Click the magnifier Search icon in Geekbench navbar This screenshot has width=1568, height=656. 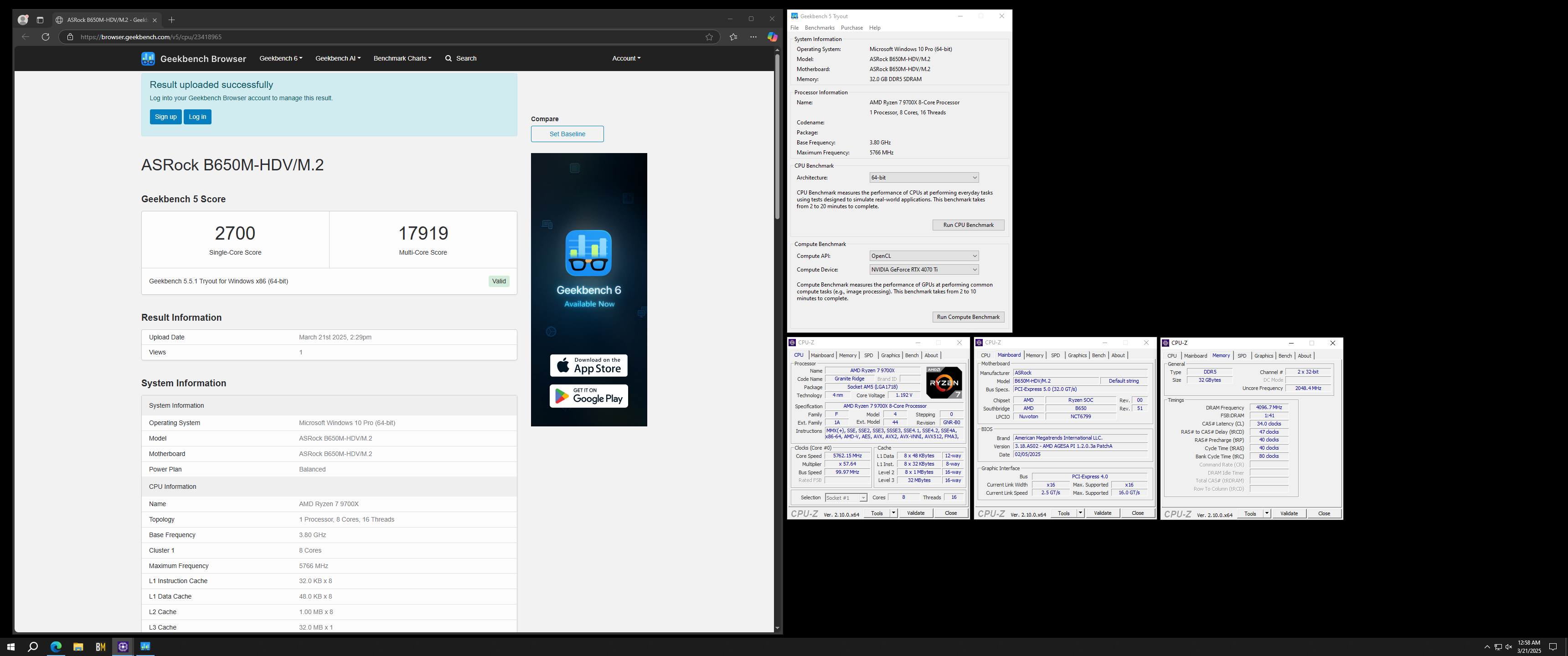point(449,58)
